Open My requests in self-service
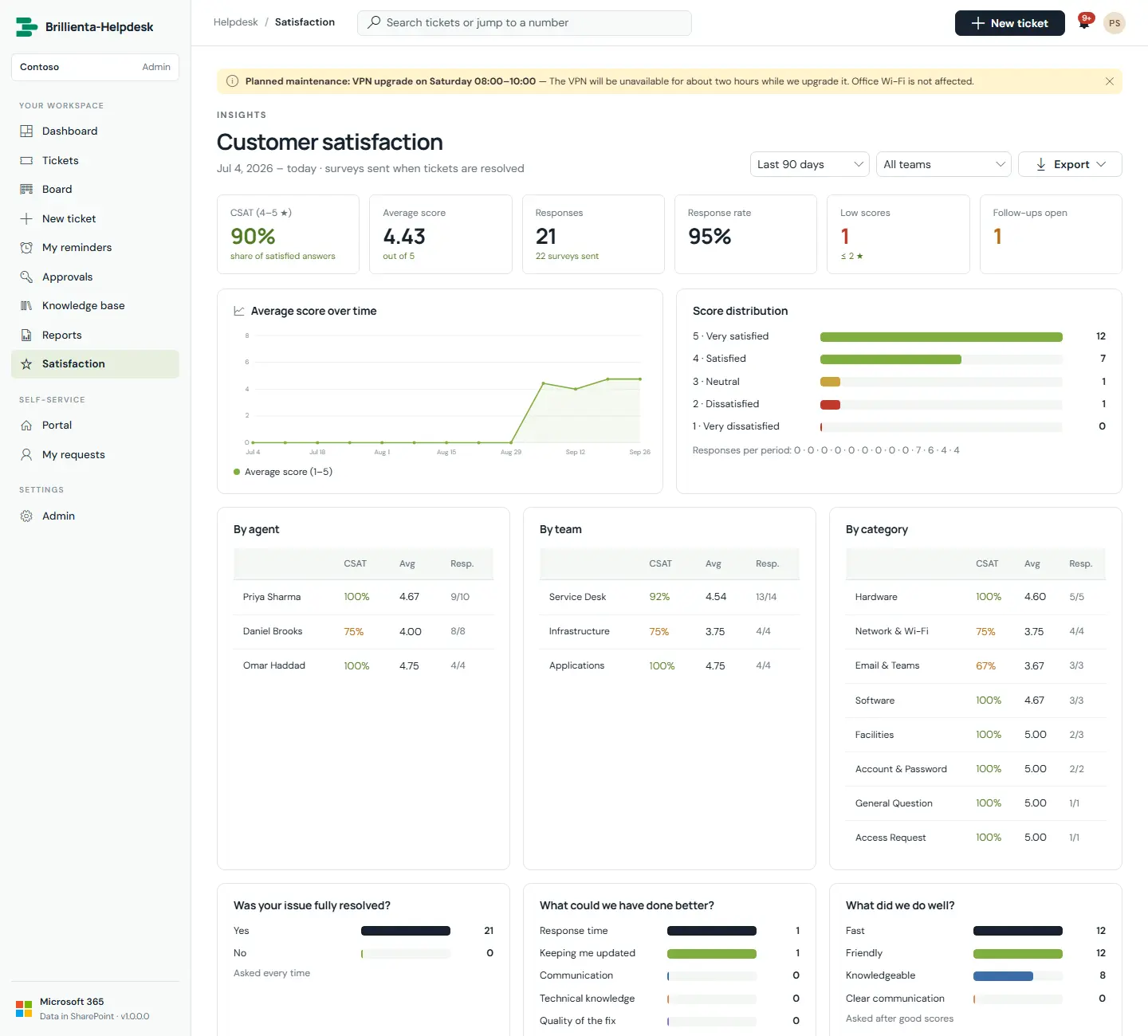The width and height of the screenshot is (1148, 1036). (x=95, y=454)
